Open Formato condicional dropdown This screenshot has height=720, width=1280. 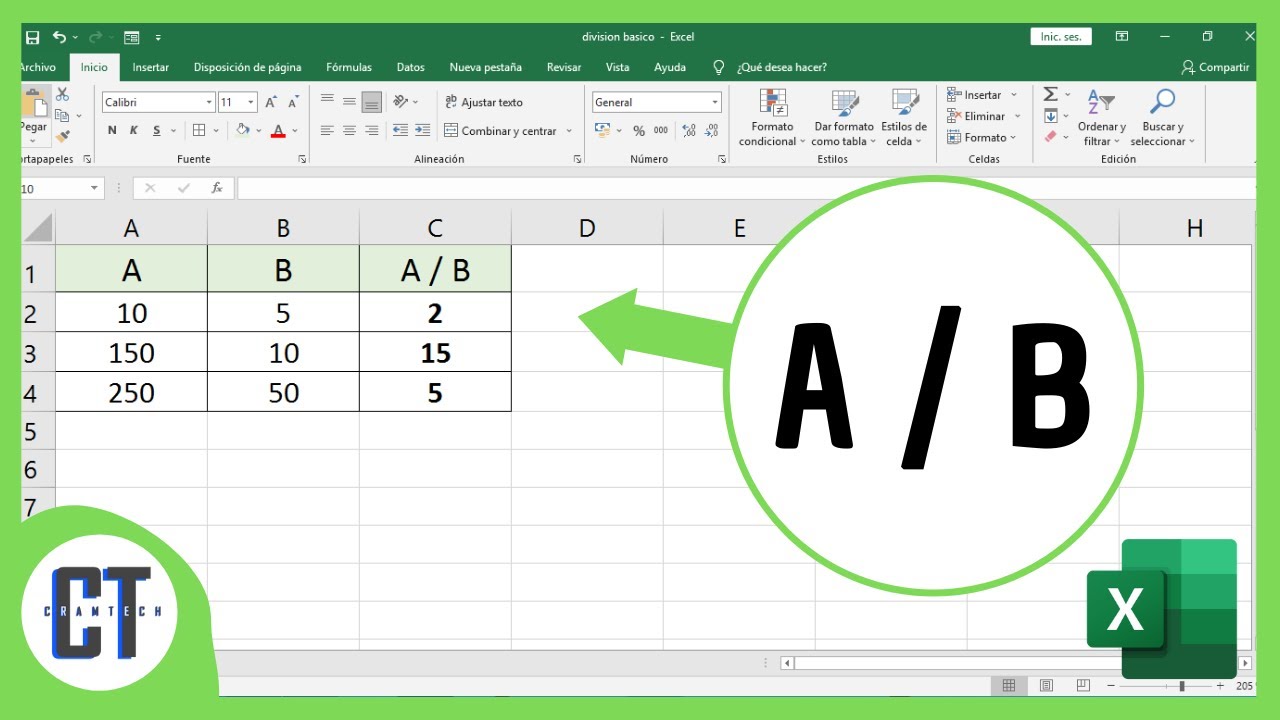coord(772,118)
